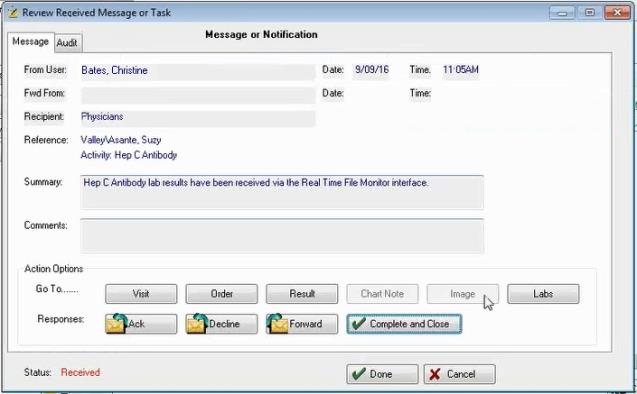
Task: Open the lab Result
Action: [302, 294]
